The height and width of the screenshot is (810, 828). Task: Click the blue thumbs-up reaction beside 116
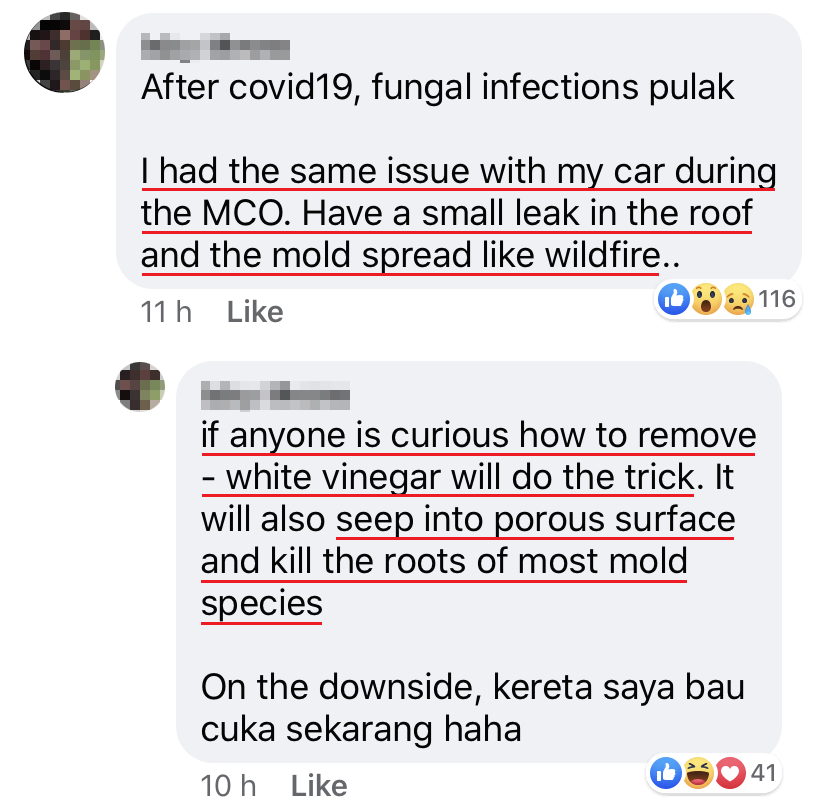click(x=674, y=299)
